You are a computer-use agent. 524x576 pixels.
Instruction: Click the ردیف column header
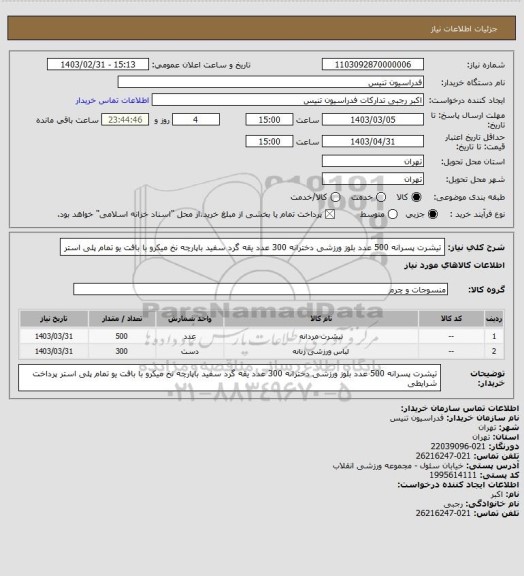coord(494,318)
